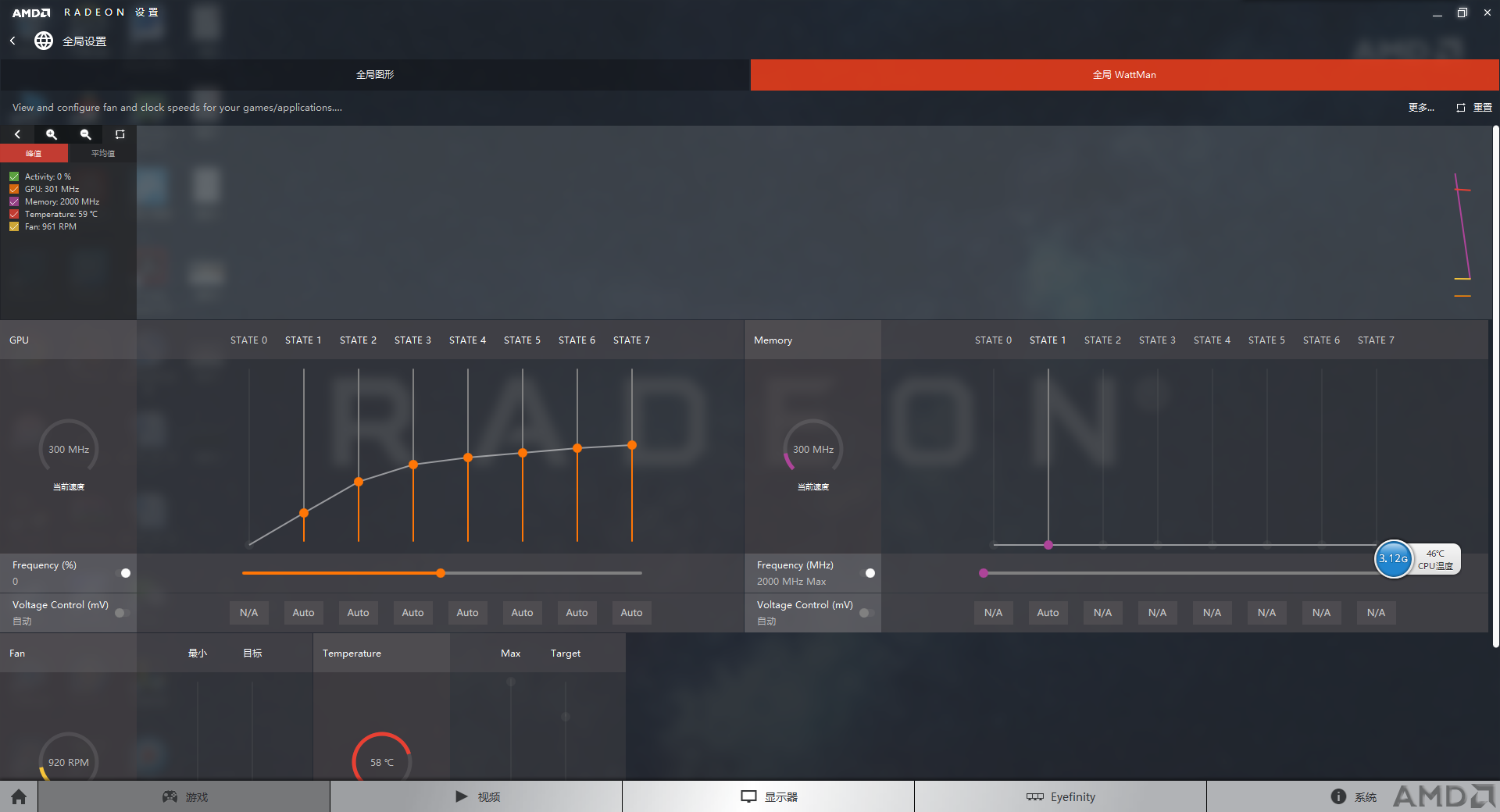Open the Home icon in the bottom bar
Image resolution: width=1500 pixels, height=812 pixels.
point(19,796)
